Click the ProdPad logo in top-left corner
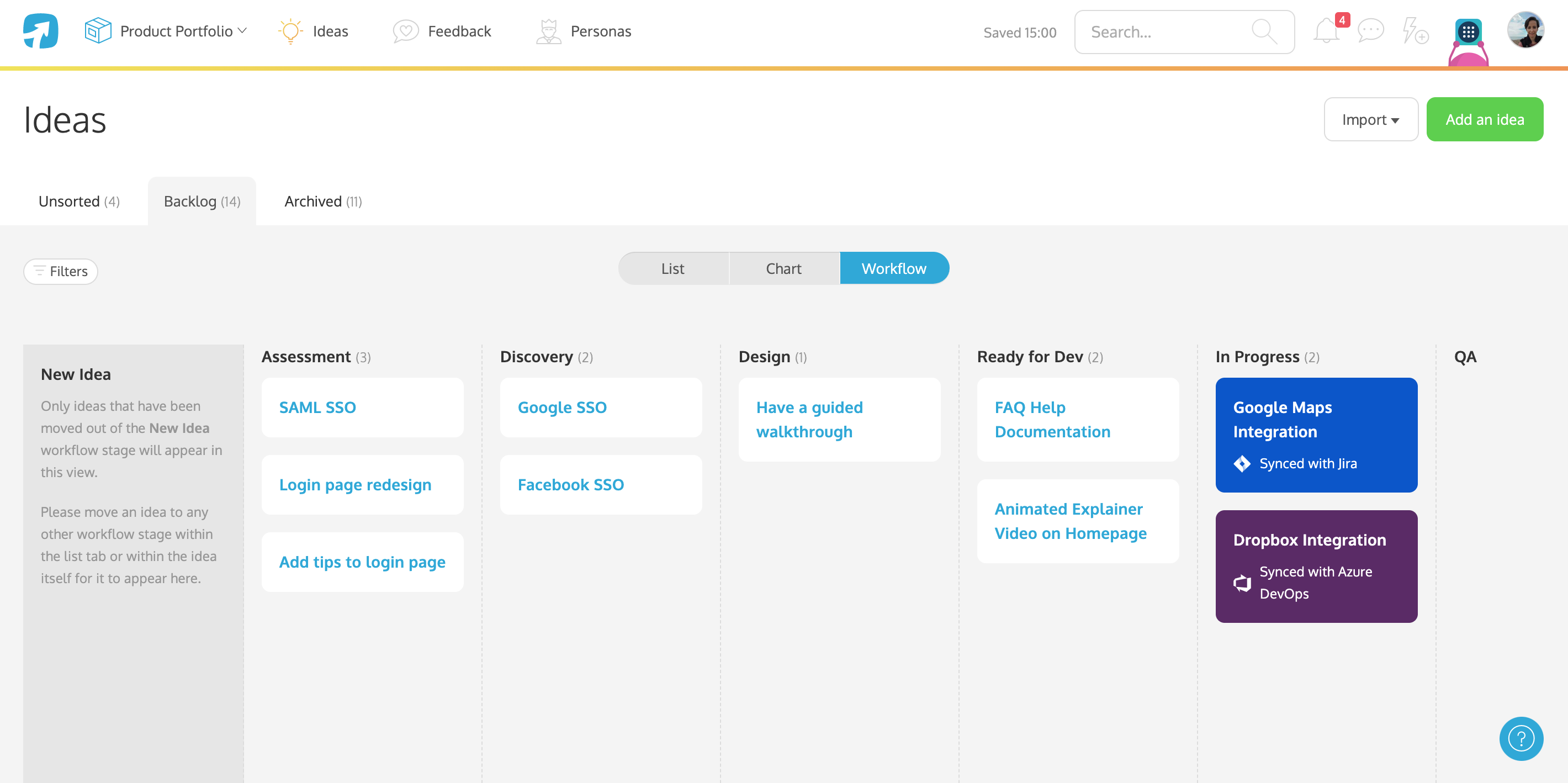 coord(39,30)
